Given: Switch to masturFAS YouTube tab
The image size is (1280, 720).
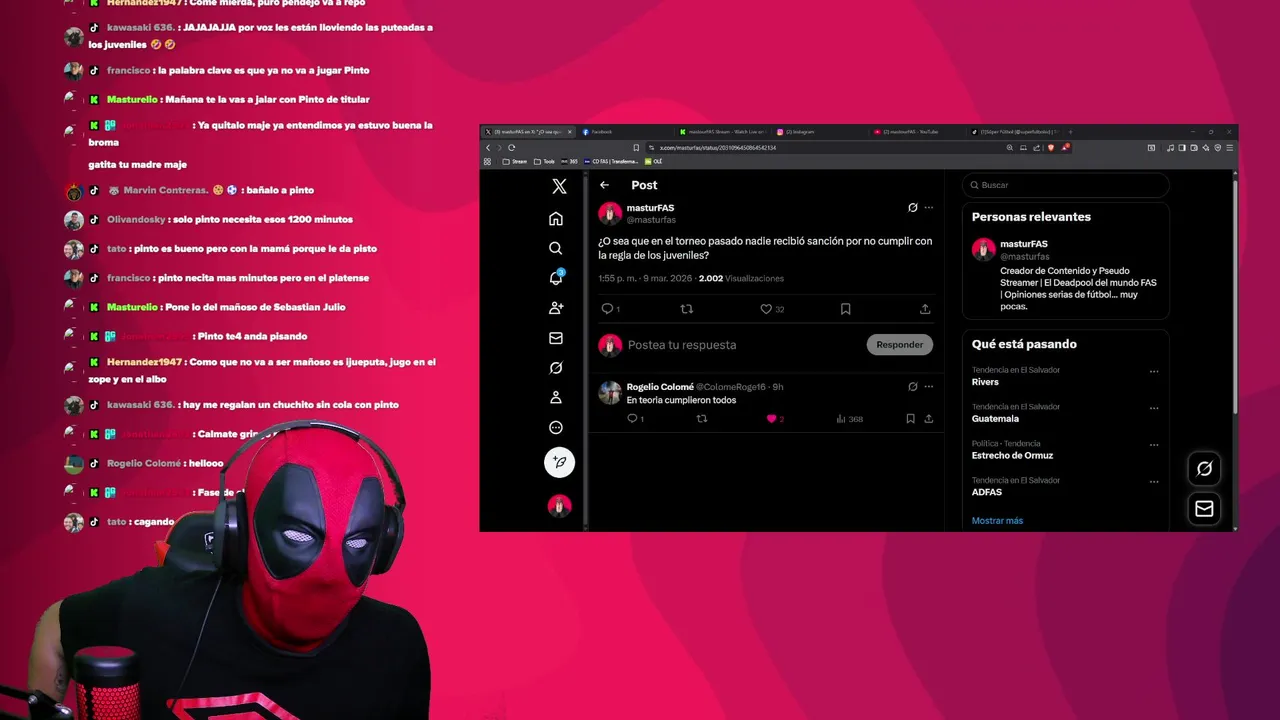Looking at the screenshot, I should click(x=916, y=132).
